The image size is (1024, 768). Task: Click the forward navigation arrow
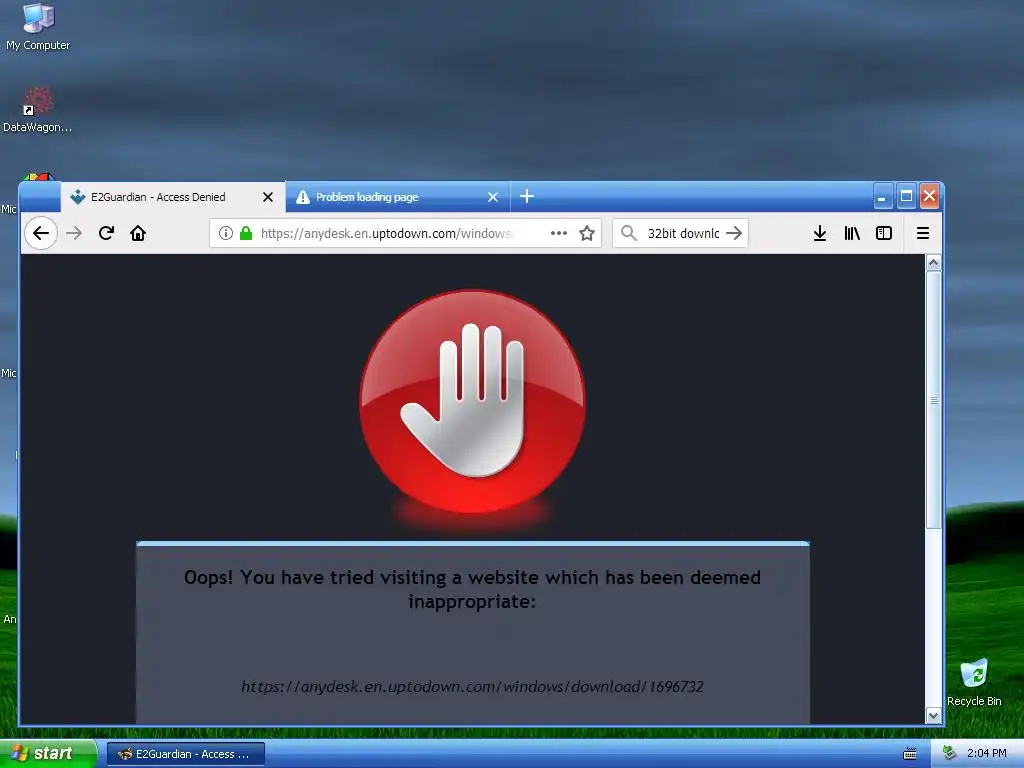(x=74, y=233)
